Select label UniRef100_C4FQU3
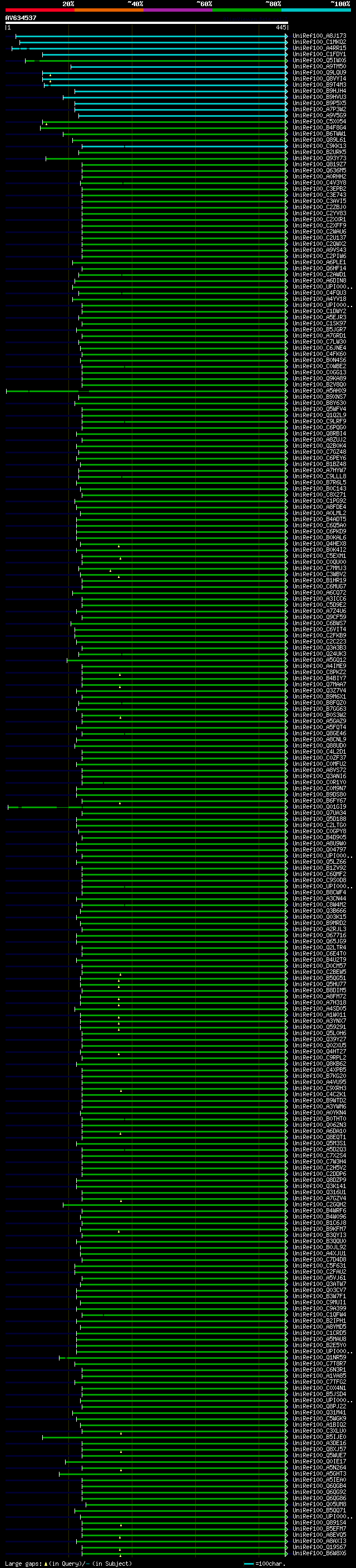The image size is (356, 1568). coord(319,293)
